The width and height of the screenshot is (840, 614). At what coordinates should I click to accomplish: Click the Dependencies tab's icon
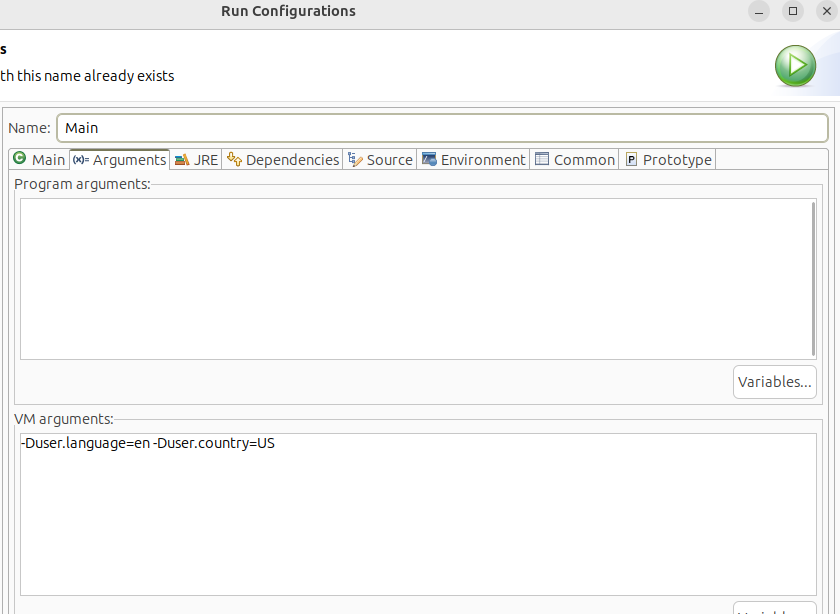click(x=234, y=159)
